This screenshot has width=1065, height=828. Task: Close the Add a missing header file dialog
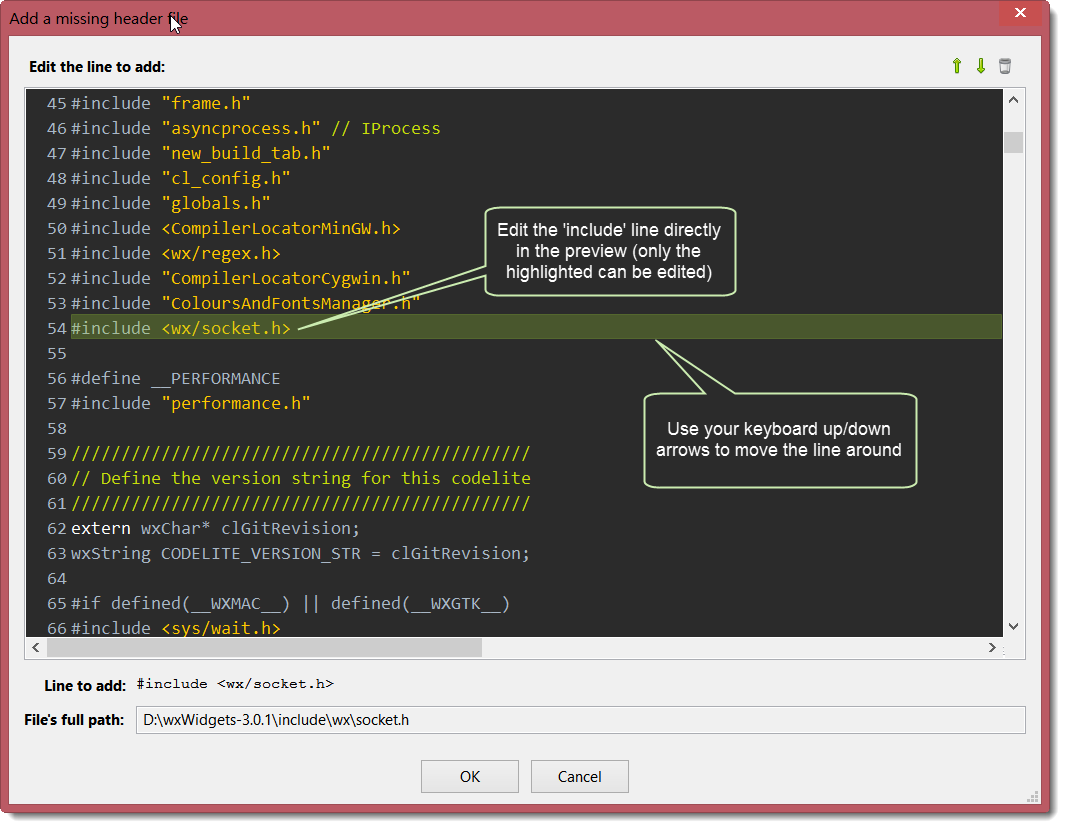click(x=1019, y=13)
